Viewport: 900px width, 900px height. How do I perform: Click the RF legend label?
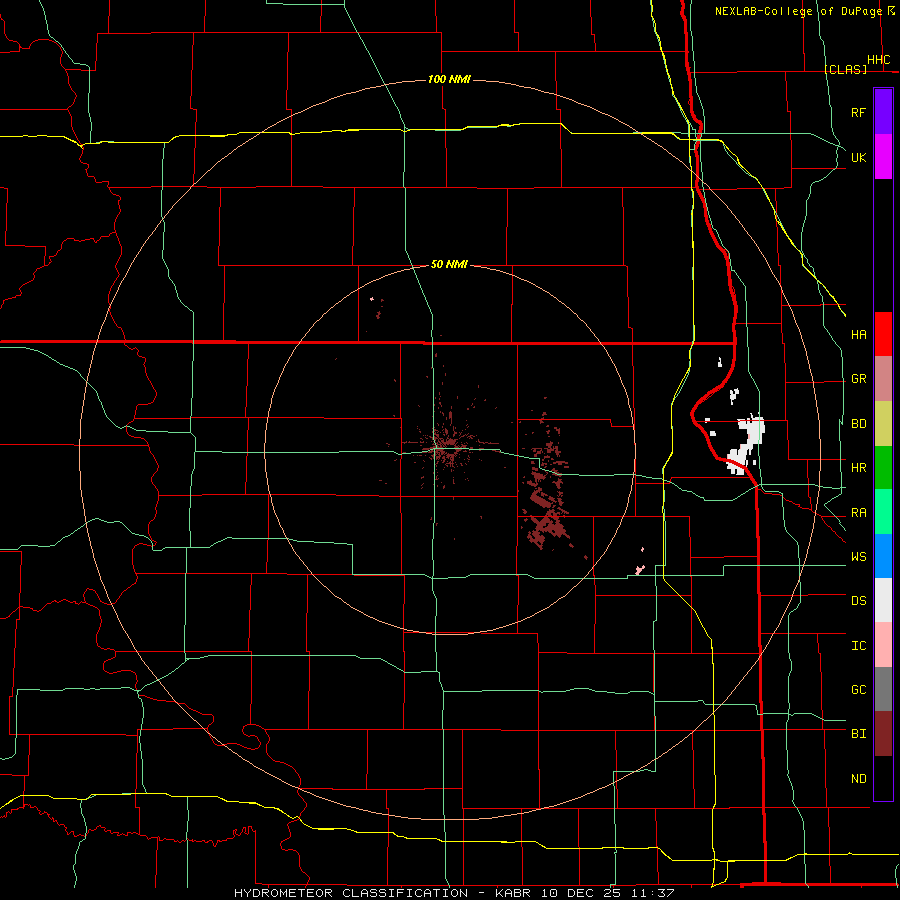858,112
